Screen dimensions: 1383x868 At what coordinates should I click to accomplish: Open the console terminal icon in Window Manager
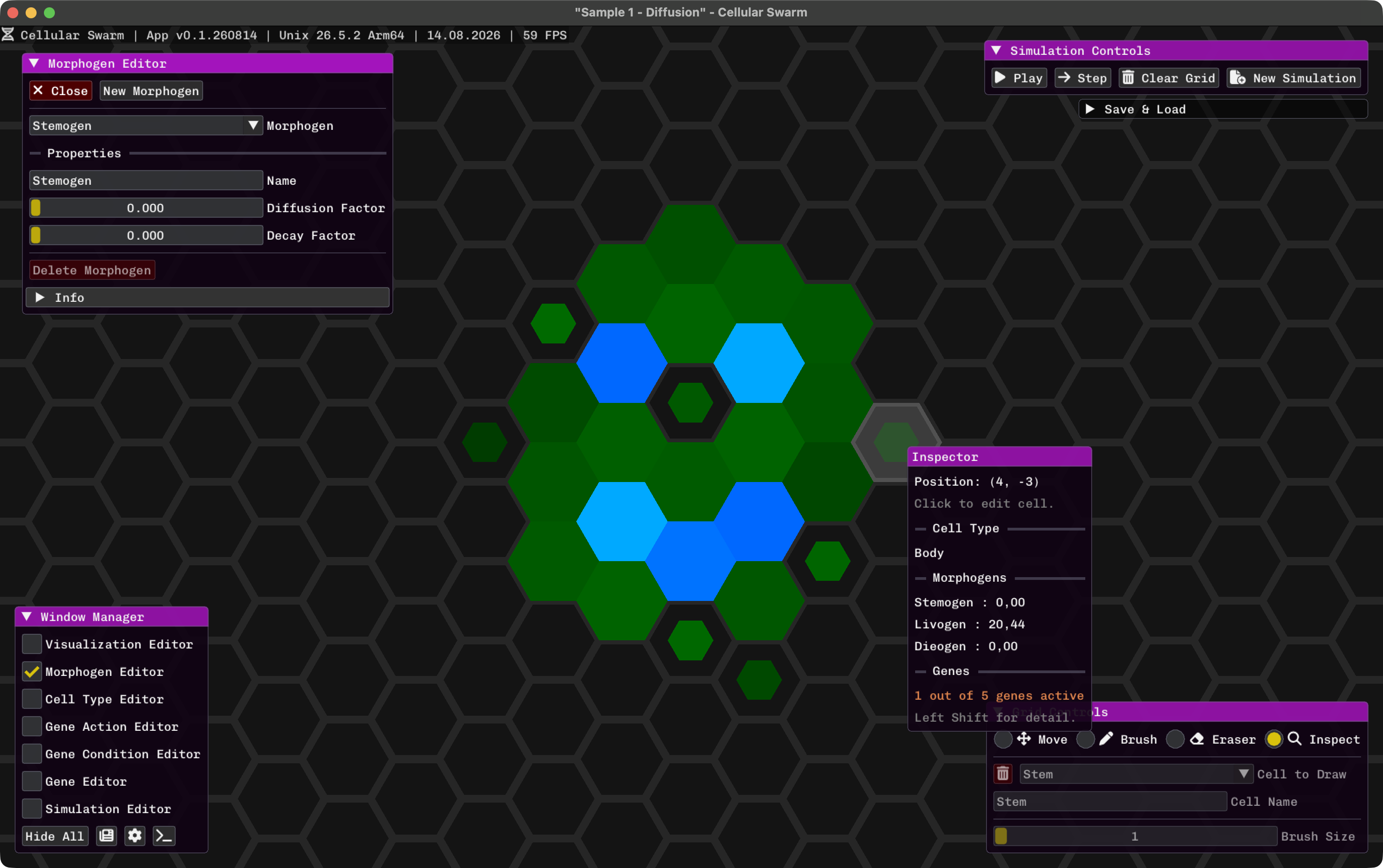tap(164, 835)
